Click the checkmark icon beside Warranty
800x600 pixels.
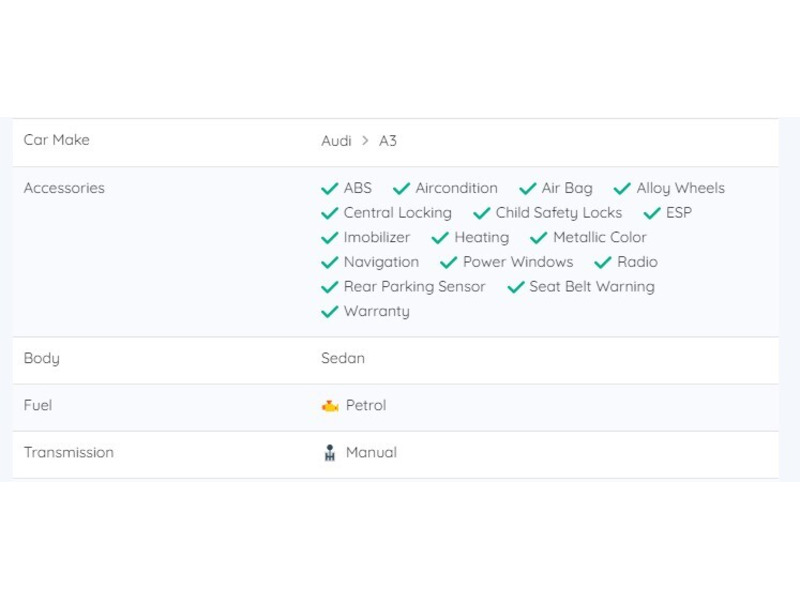[330, 312]
